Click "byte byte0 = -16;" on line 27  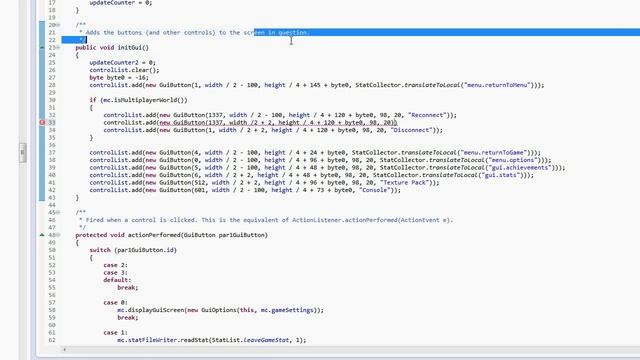click(x=119, y=78)
